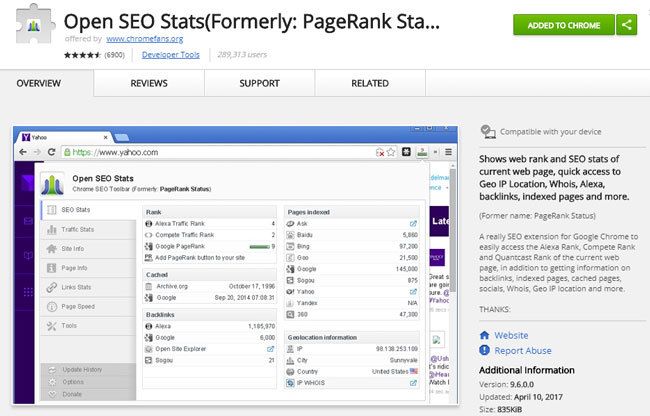Open external link icon for Yahoo pages indexed
This screenshot has height=416, width=650.
[x=413, y=292]
